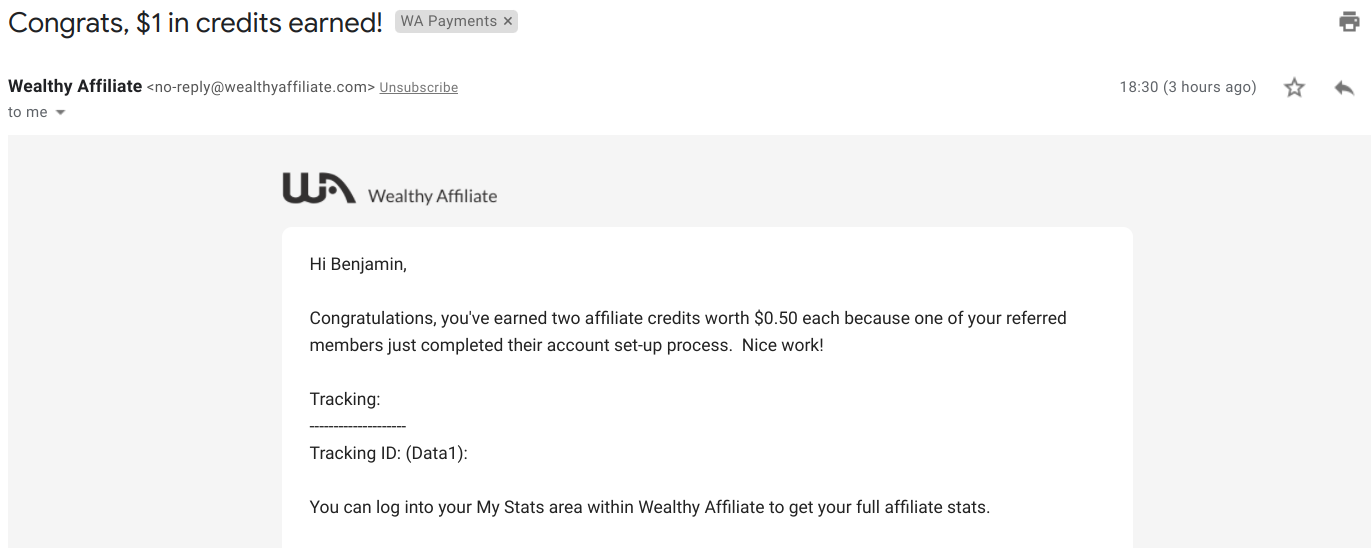Unsubscribe from Wealthy Affiliate emails
This screenshot has width=1371, height=548.
419,88
